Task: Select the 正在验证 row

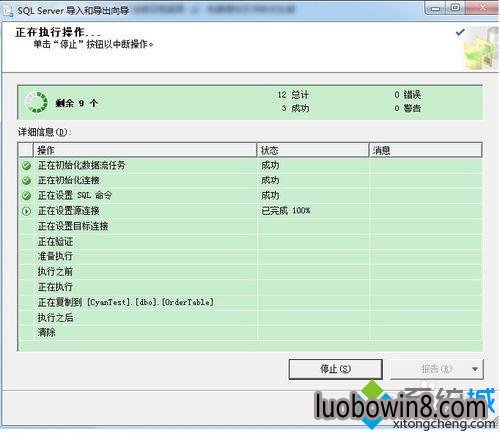Action: [x=250, y=242]
